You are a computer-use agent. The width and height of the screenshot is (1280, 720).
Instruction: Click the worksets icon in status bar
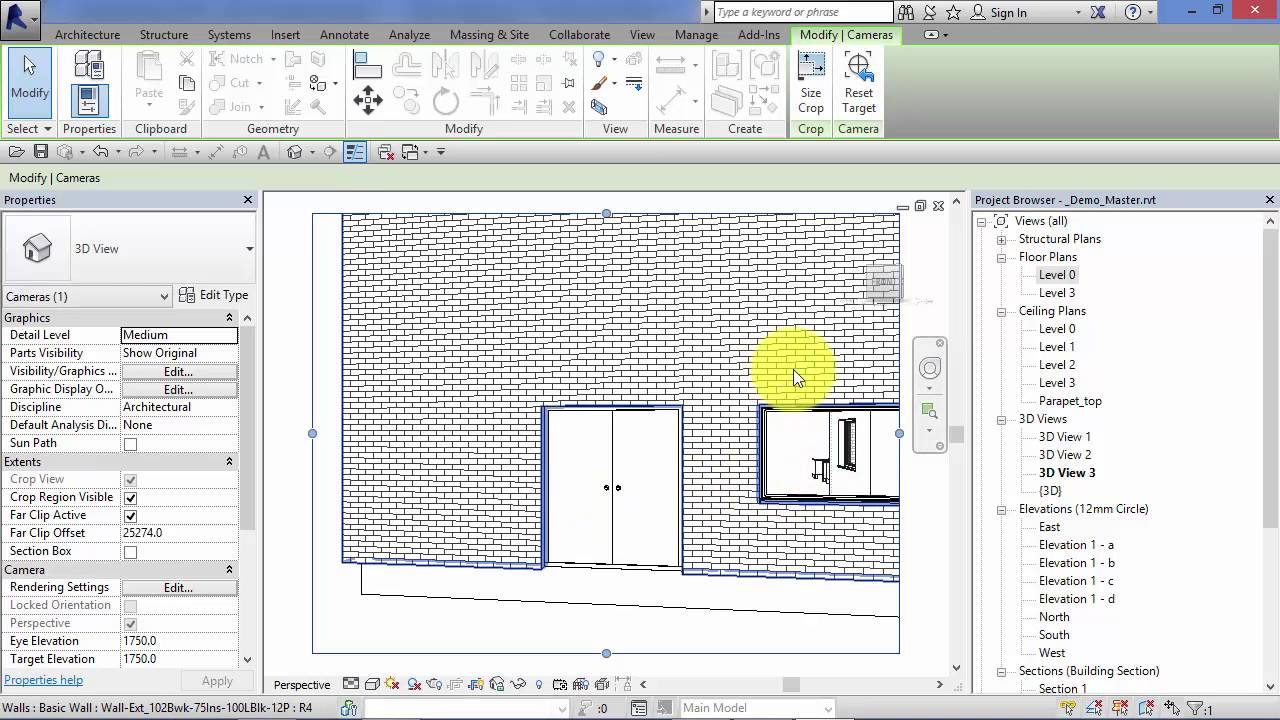tap(349, 708)
